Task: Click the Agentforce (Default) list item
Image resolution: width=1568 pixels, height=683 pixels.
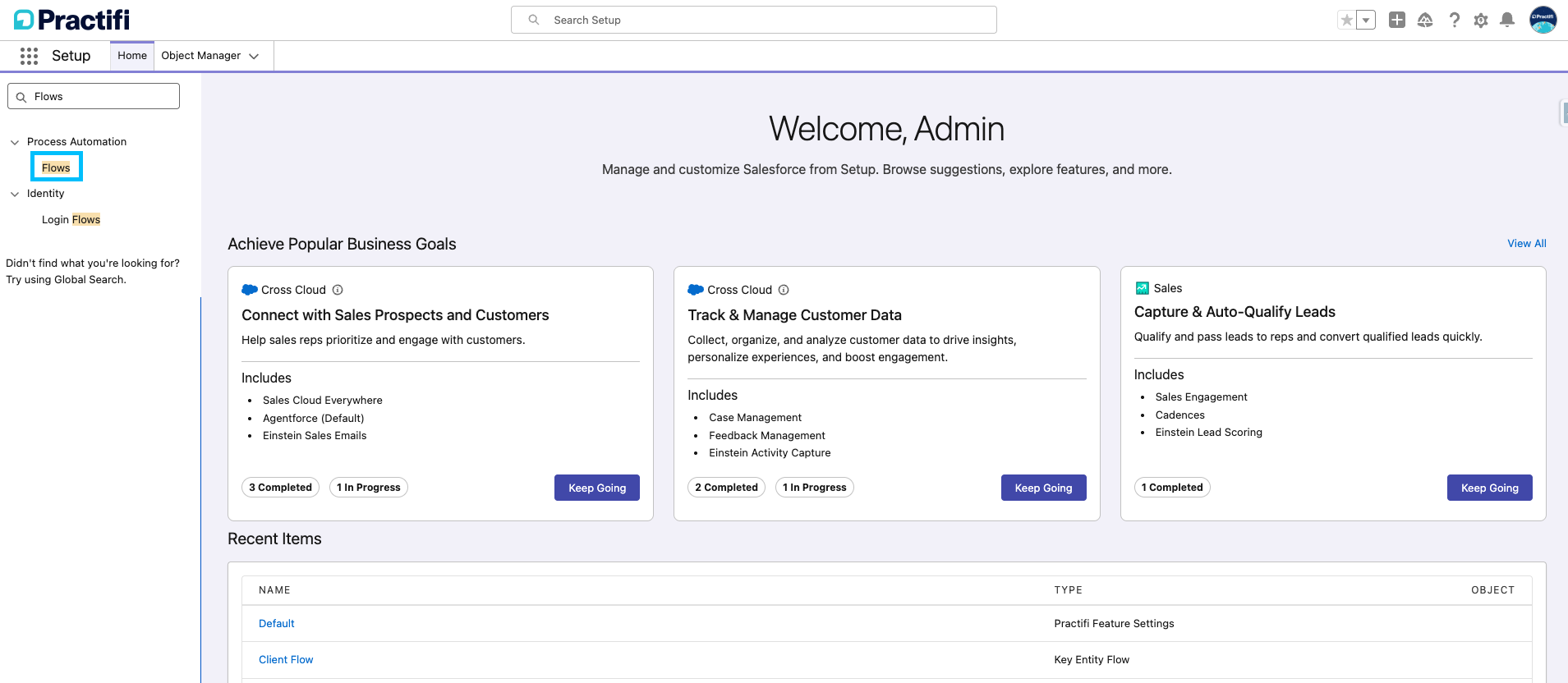Action: [x=314, y=419]
